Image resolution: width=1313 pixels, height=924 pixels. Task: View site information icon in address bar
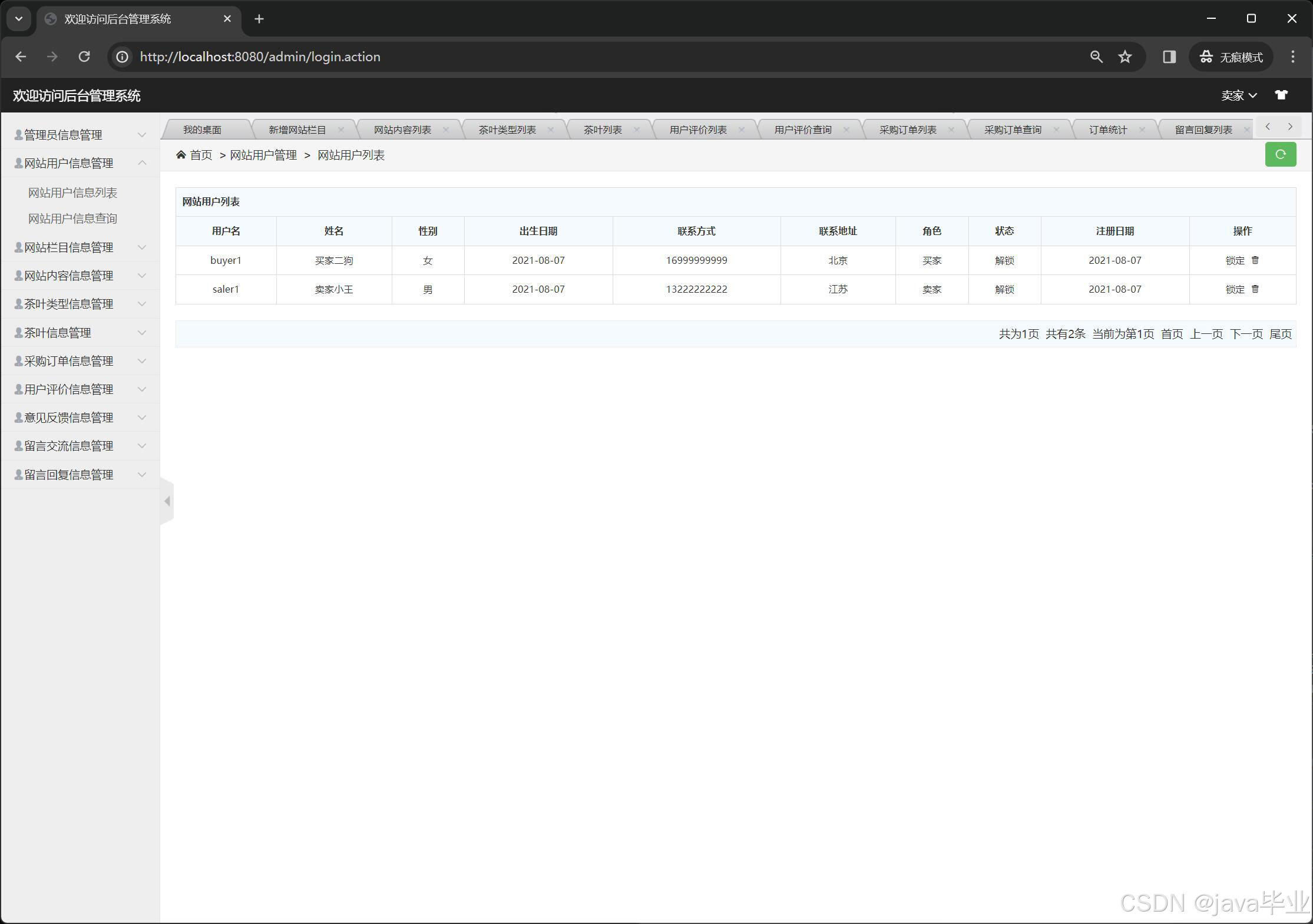(x=122, y=57)
